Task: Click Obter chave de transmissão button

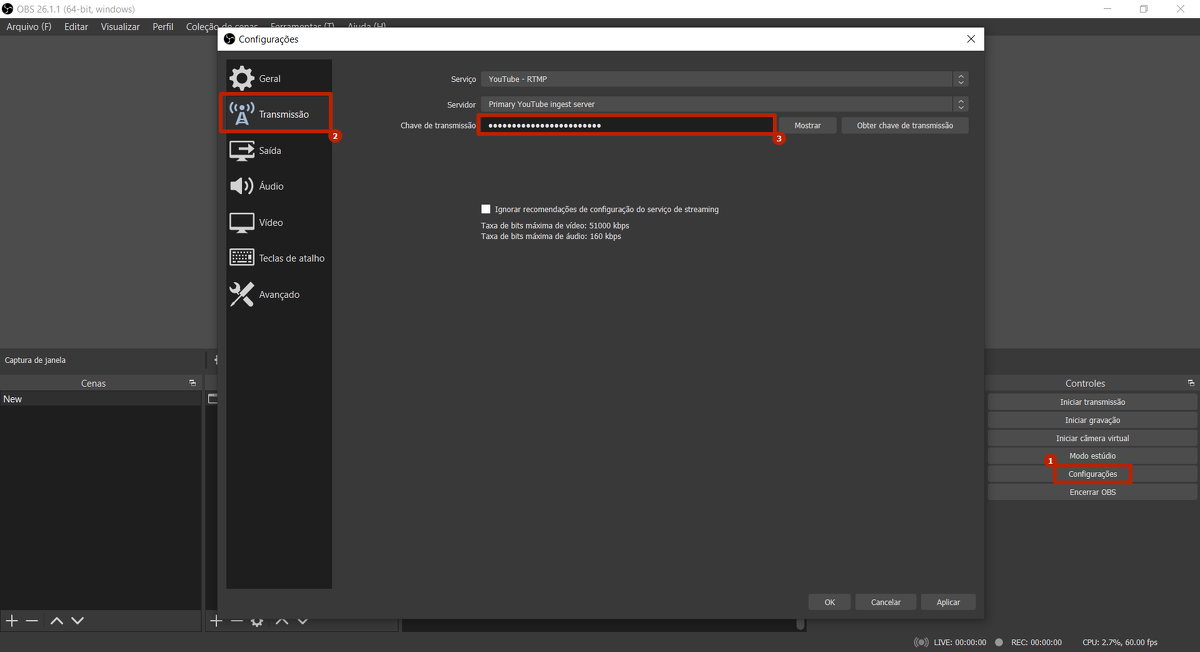Action: [x=904, y=126]
